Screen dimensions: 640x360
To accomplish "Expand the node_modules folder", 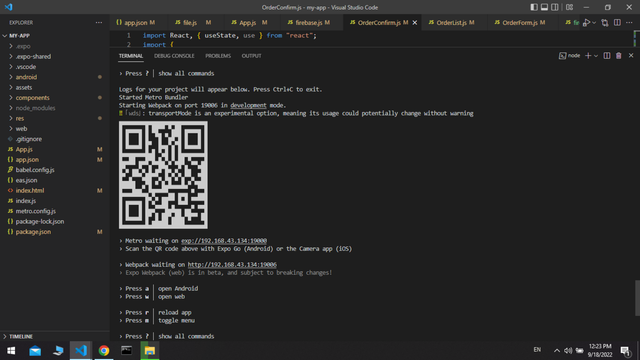I will [x=55, y=108].
